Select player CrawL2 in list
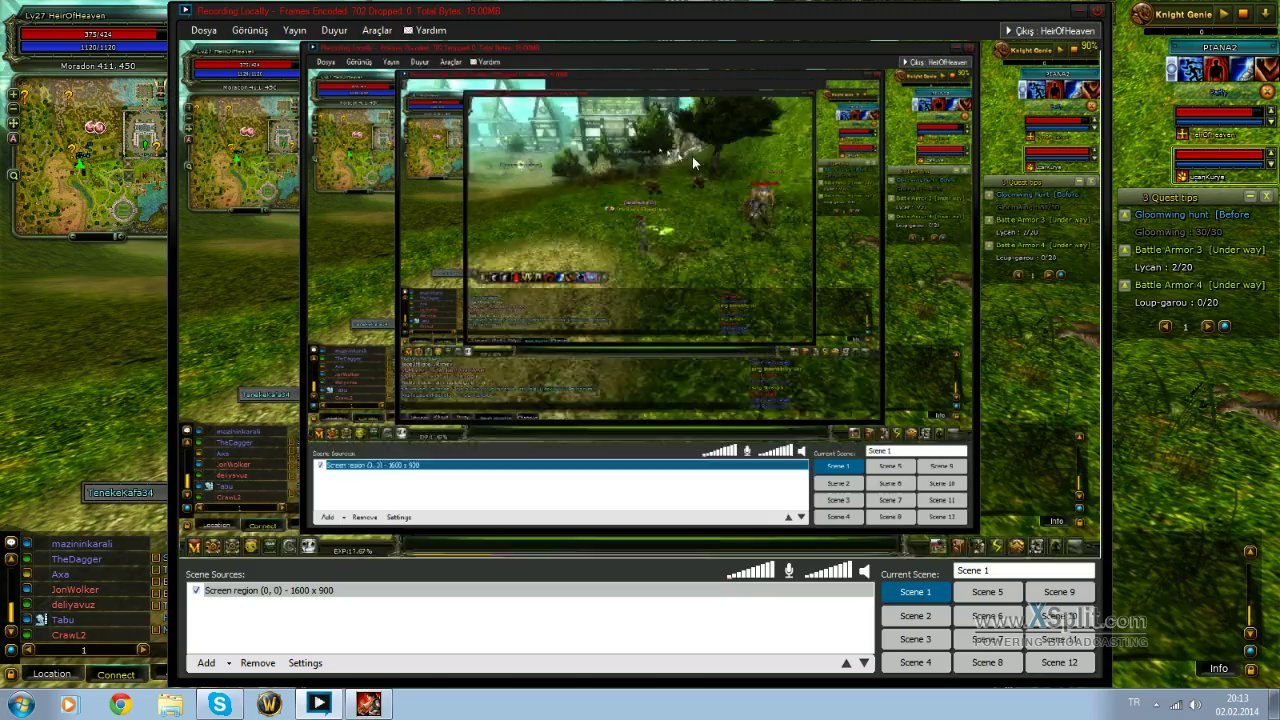Viewport: 1280px width, 720px height. click(69, 635)
